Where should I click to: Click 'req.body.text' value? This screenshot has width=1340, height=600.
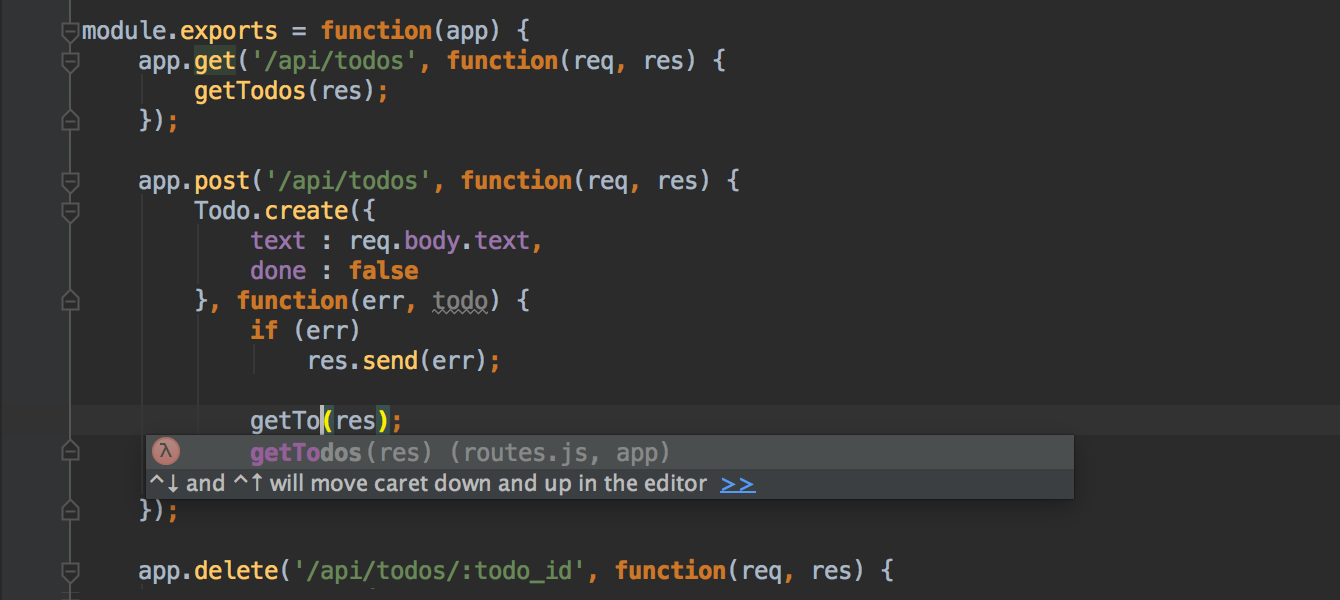pyautogui.click(x=440, y=241)
